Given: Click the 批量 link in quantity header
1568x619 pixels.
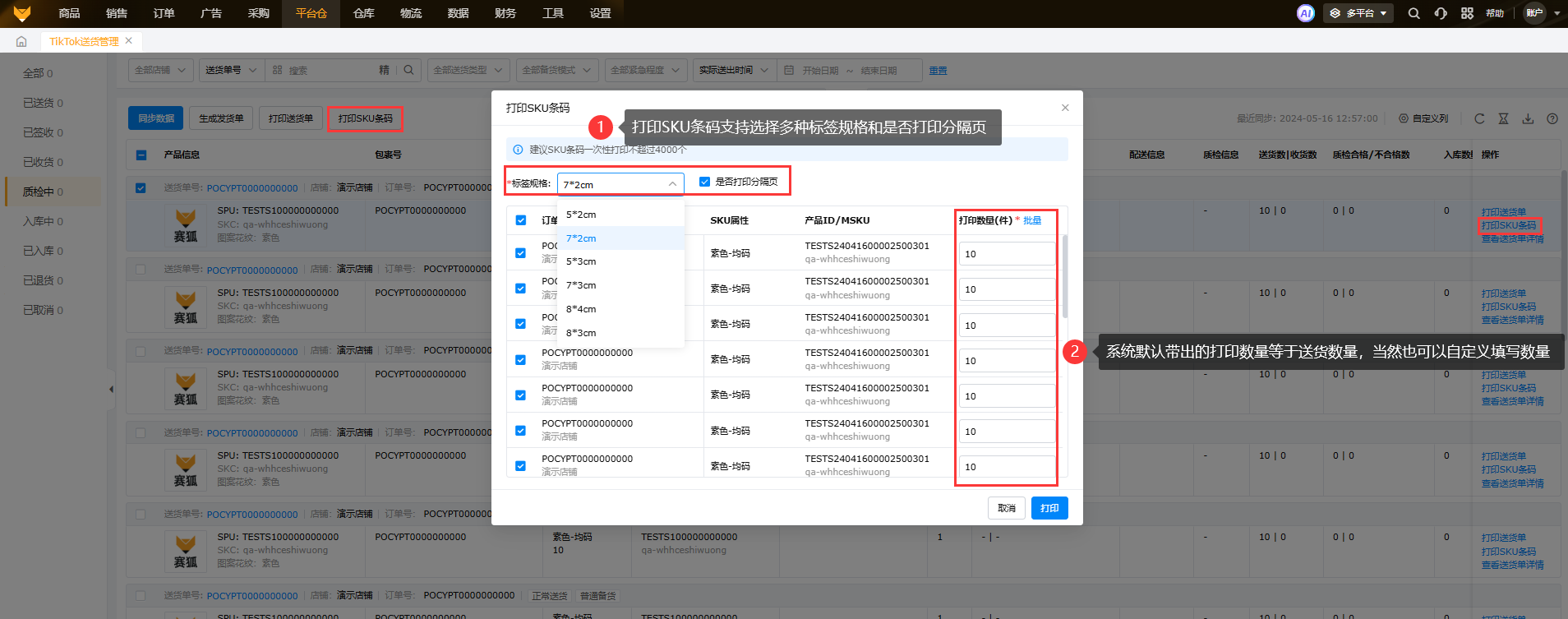Looking at the screenshot, I should pyautogui.click(x=1032, y=220).
